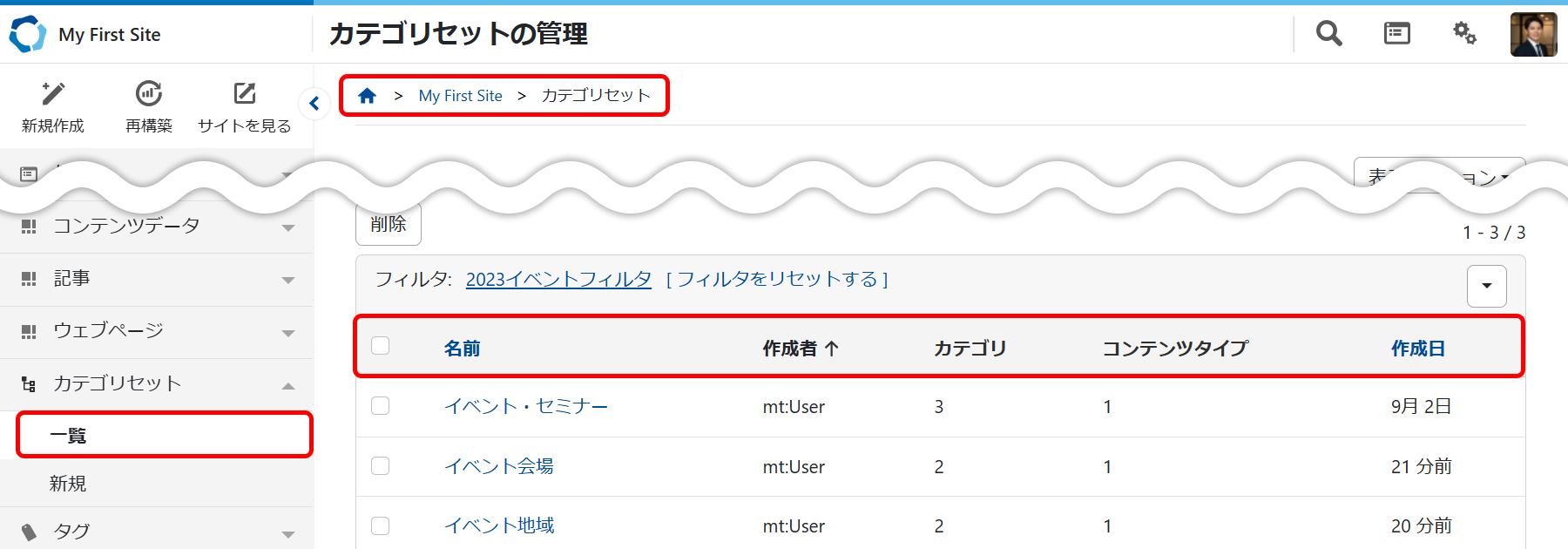Image resolution: width=1568 pixels, height=549 pixels.
Task: Open the system settings gears icon
Action: pos(1464,34)
